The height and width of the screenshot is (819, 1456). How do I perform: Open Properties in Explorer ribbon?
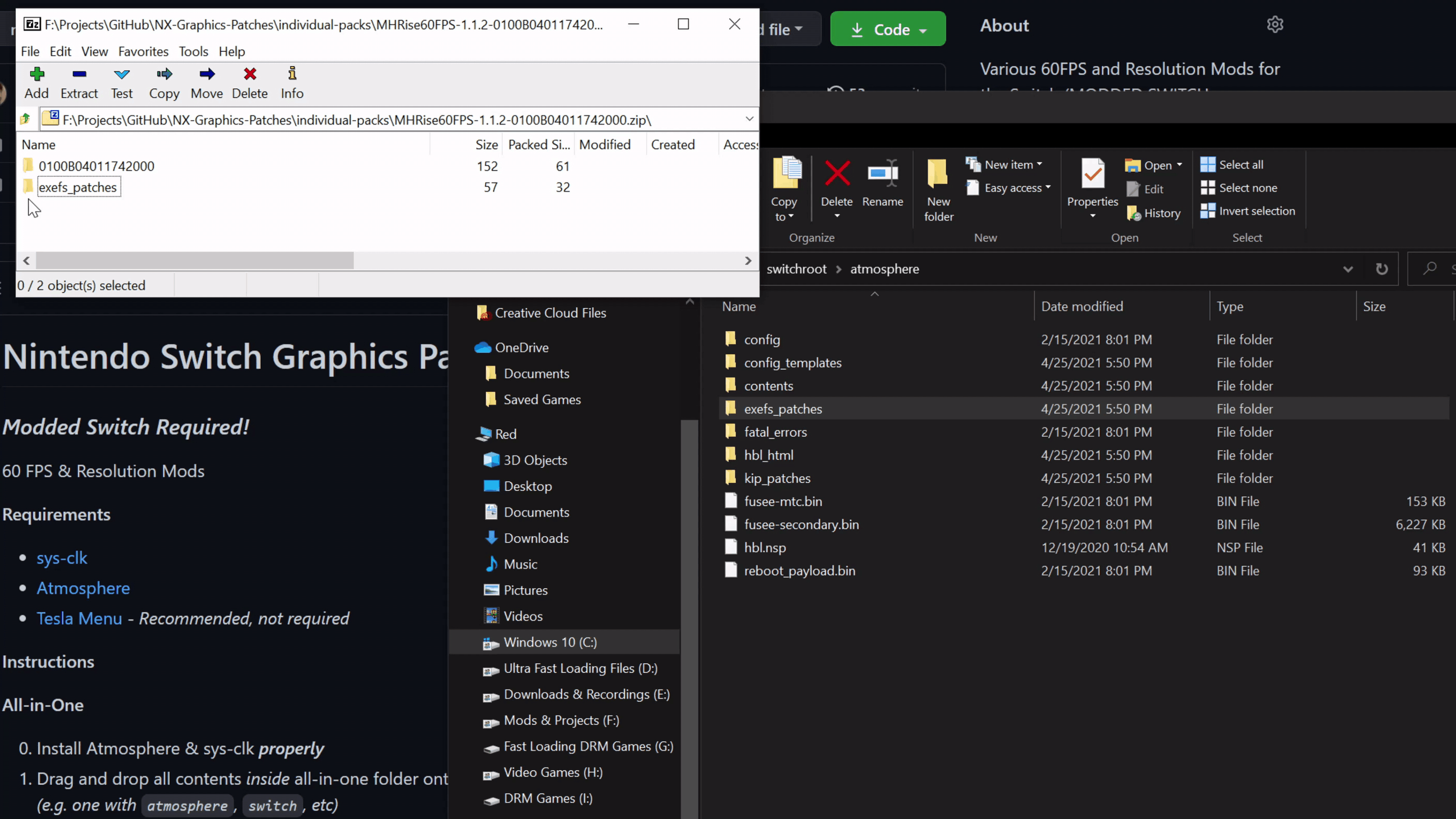tap(1093, 189)
